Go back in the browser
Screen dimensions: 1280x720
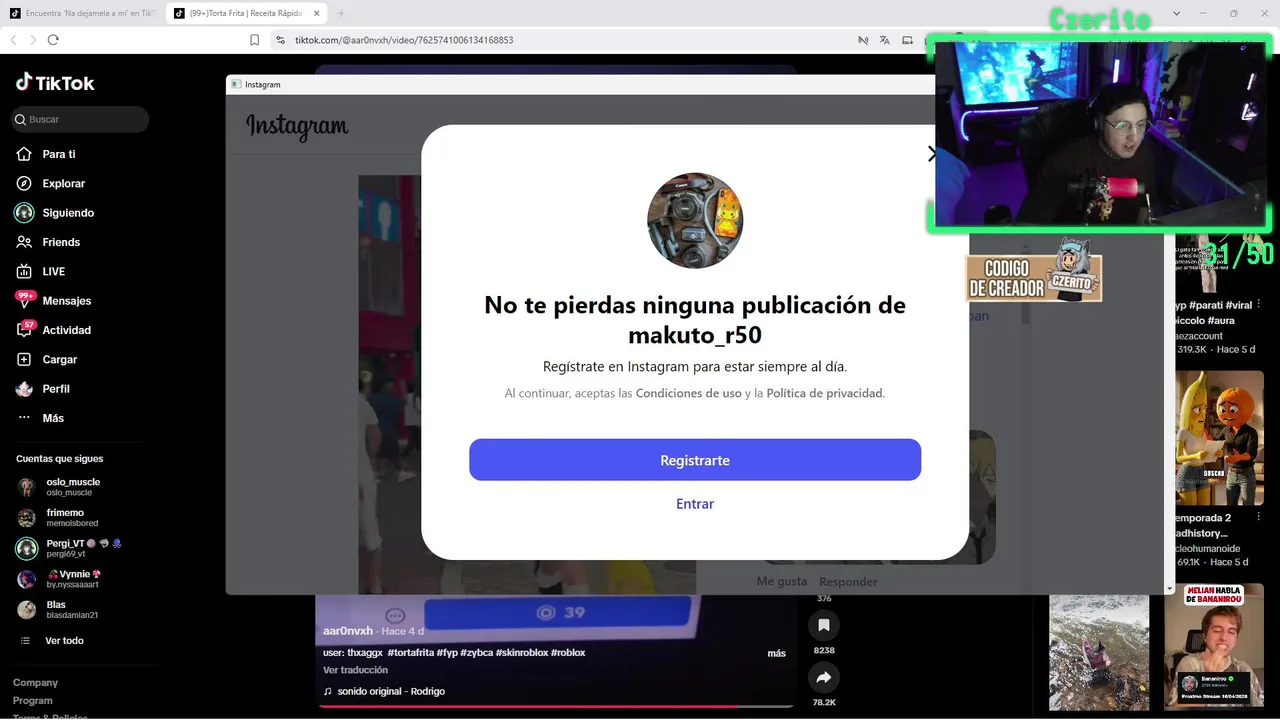(13, 40)
